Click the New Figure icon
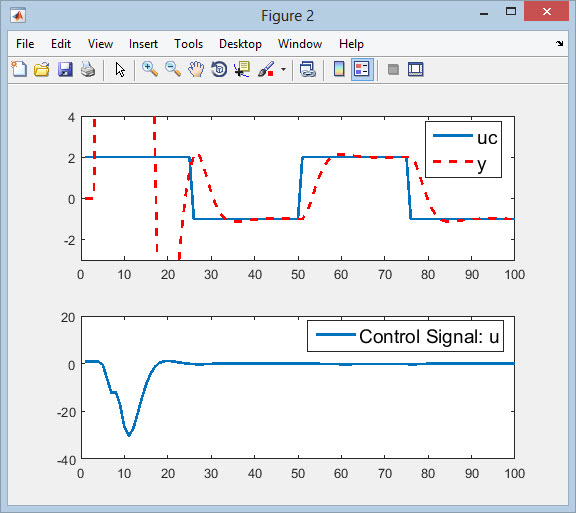Image resolution: width=576 pixels, height=513 pixels. coord(19,69)
